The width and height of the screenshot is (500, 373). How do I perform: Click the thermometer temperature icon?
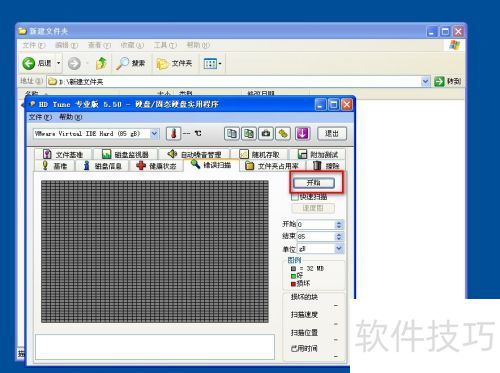tap(173, 134)
